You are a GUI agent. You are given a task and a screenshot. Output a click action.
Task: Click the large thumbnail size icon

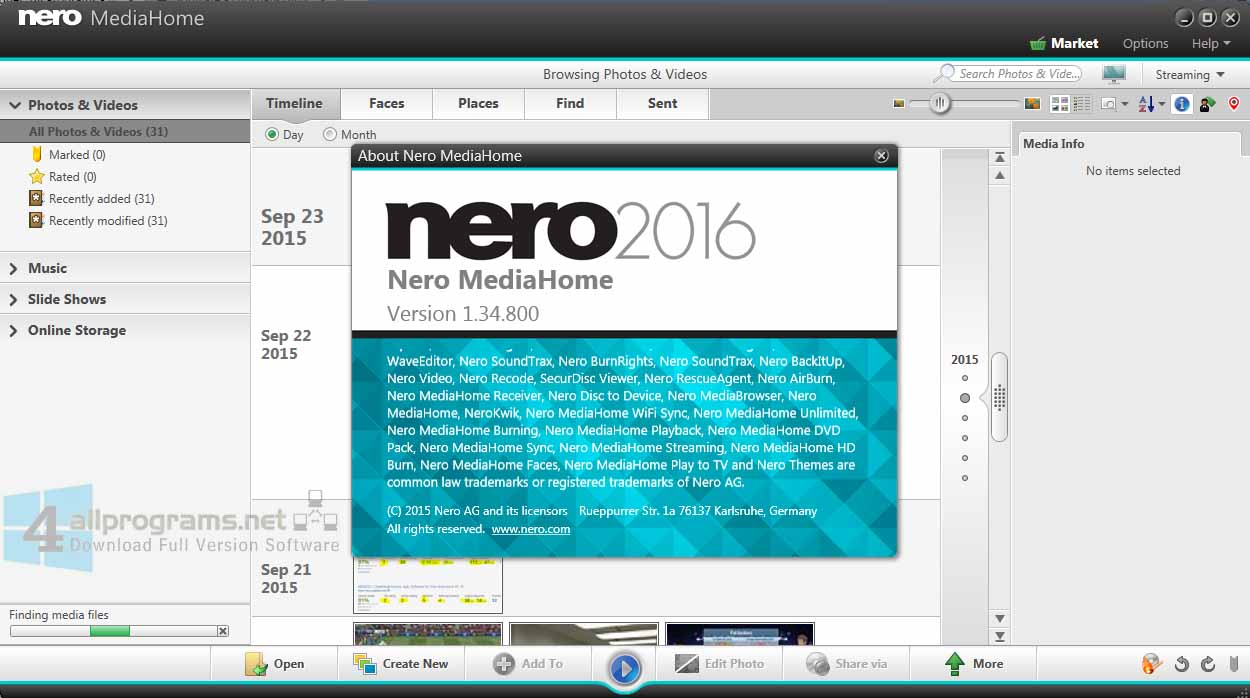pyautogui.click(x=1033, y=104)
